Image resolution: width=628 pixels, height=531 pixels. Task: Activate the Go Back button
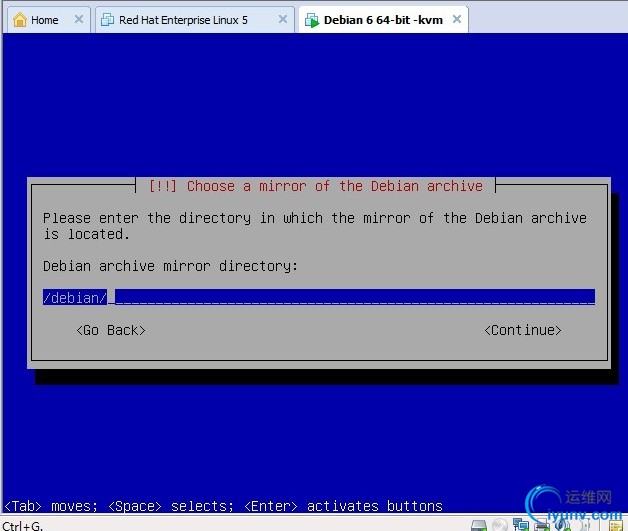click(x=111, y=330)
